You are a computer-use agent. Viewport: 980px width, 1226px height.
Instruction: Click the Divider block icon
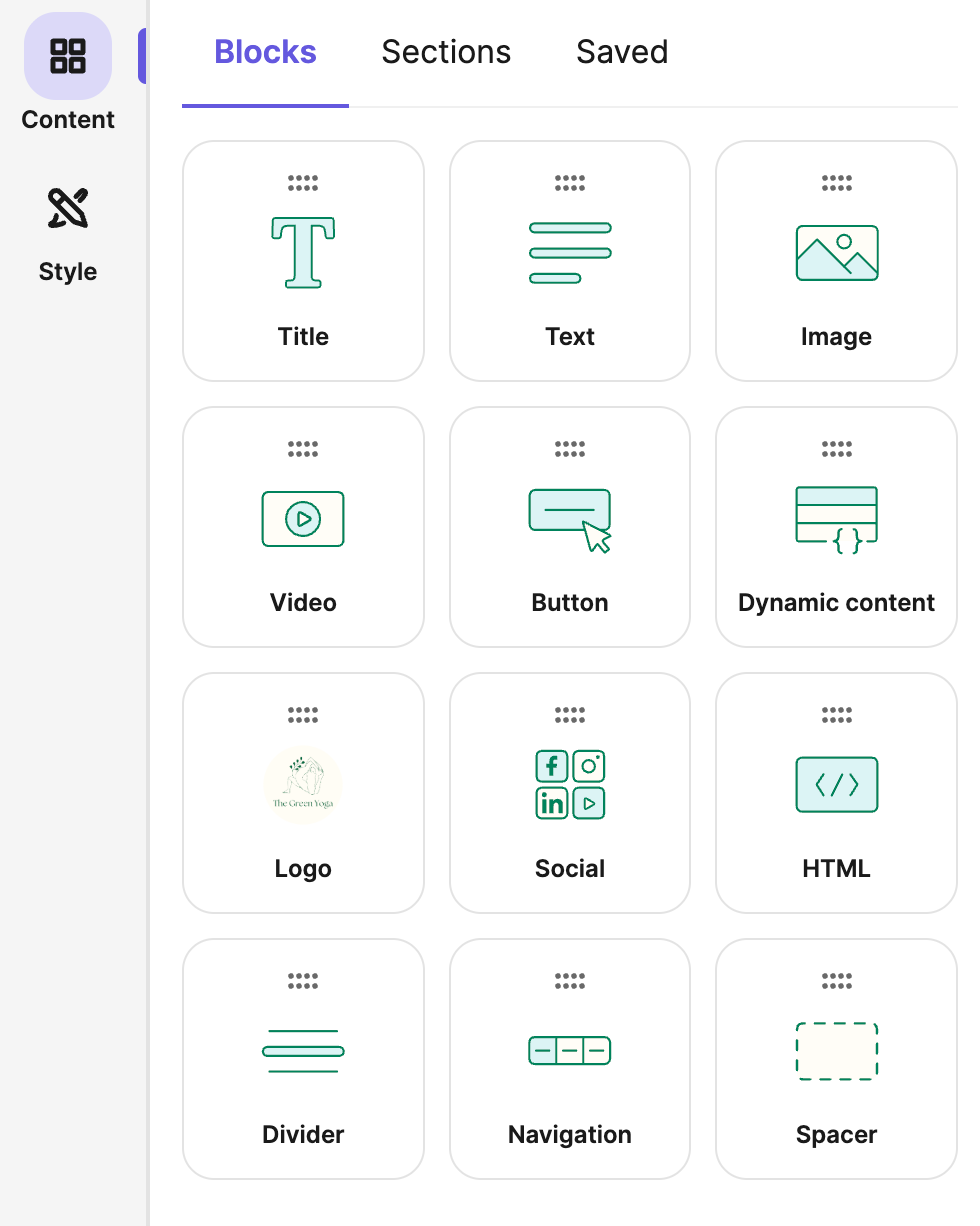tap(303, 1051)
